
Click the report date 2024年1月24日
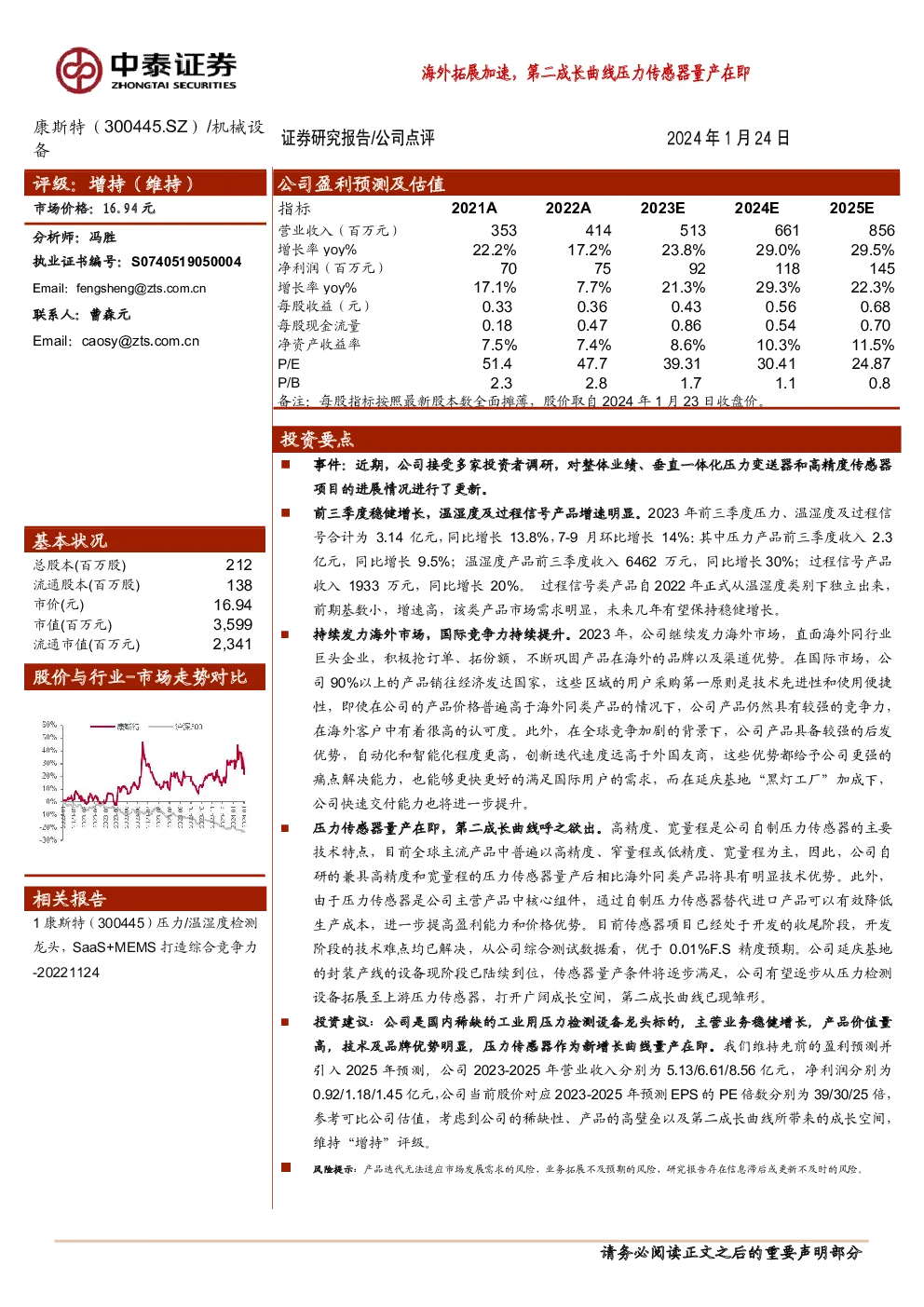click(x=728, y=138)
